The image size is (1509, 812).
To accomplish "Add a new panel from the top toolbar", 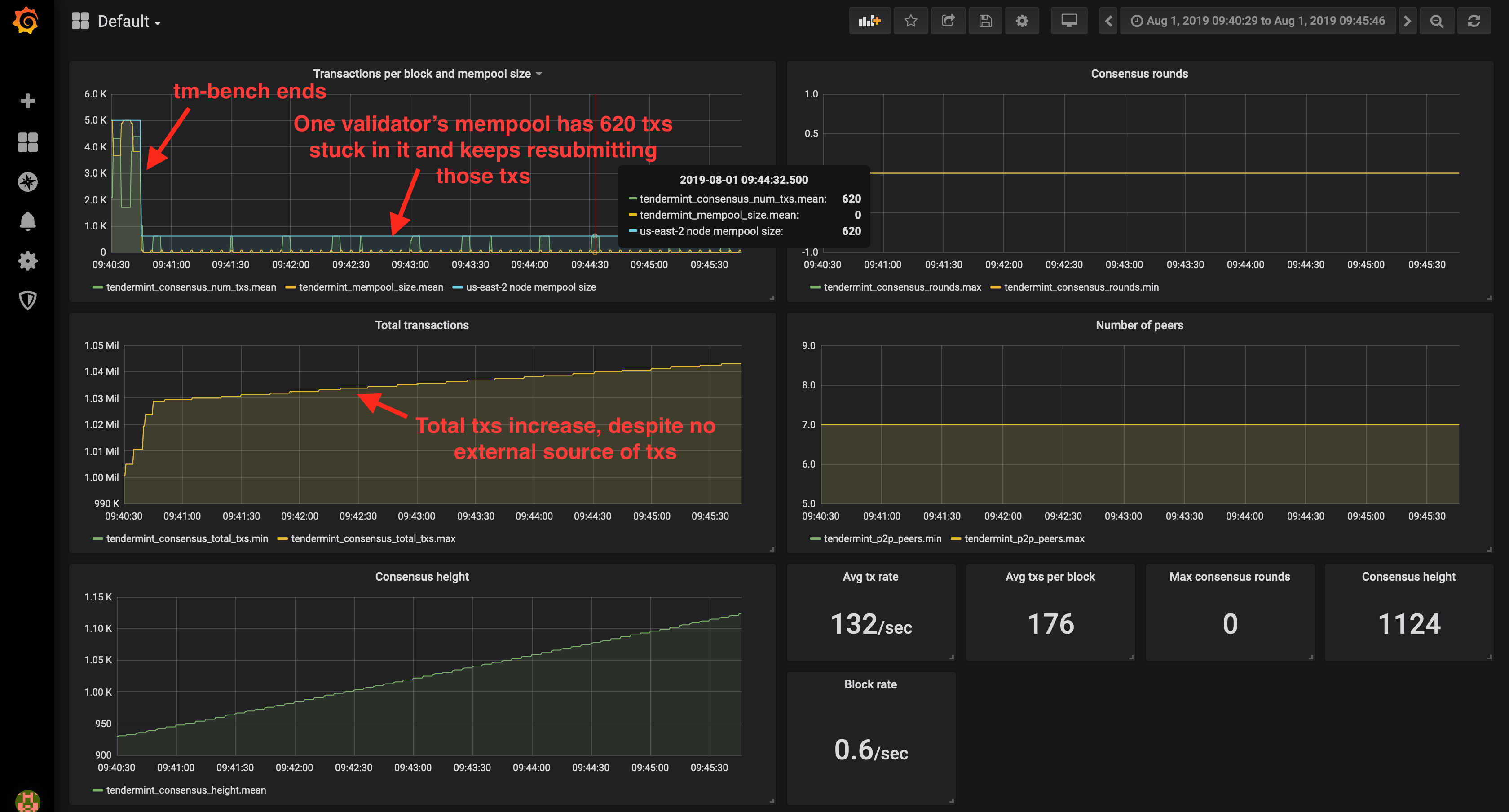I will coord(869,21).
